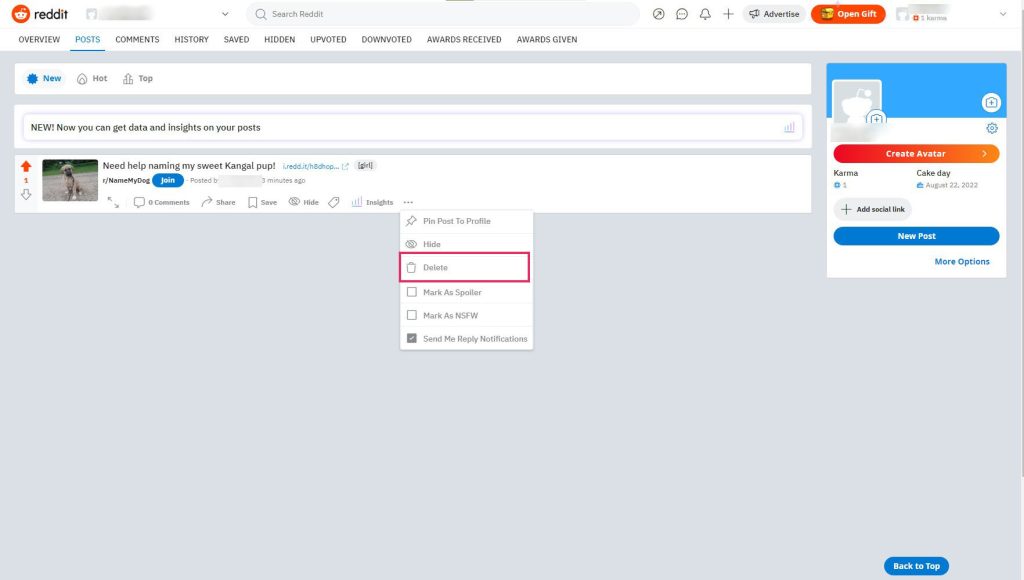Switch to the Comments tab
The image size is (1024, 580).
pyautogui.click(x=137, y=40)
